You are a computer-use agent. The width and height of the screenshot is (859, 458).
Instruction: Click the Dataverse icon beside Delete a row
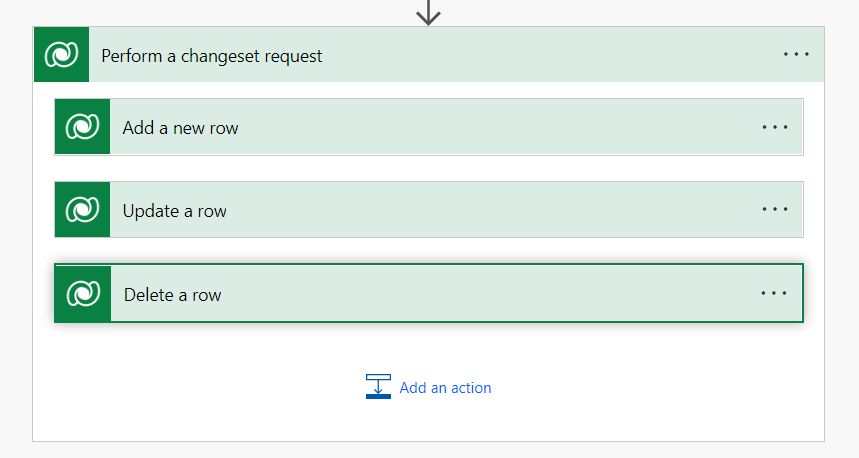pos(83,294)
